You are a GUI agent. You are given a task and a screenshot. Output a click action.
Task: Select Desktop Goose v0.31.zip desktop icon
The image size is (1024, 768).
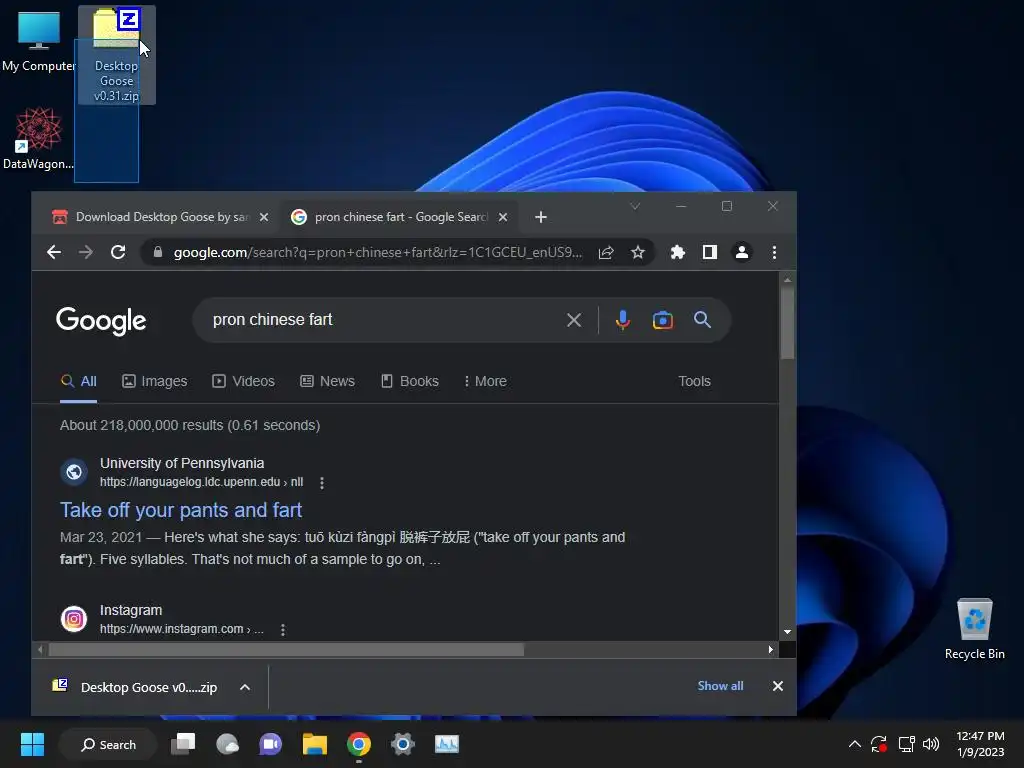pyautogui.click(x=117, y=55)
